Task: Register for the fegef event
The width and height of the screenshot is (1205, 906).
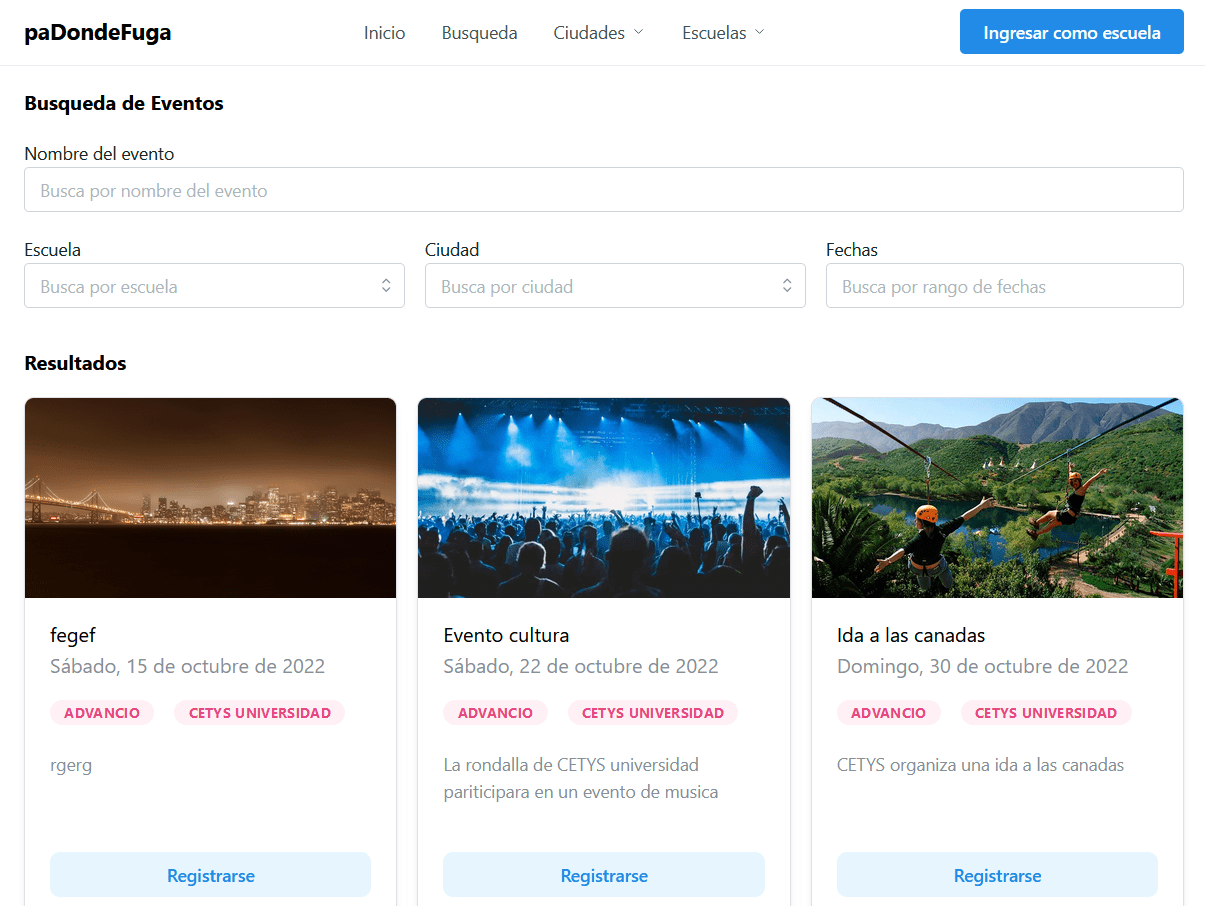Action: [x=211, y=875]
